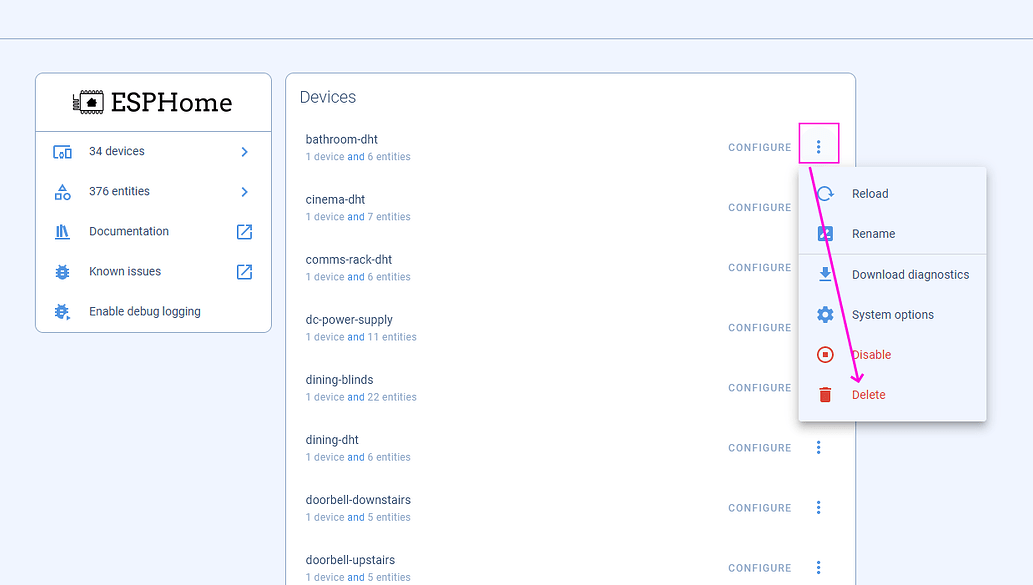Click the System options gear icon
Screen dimensions: 1033x585
point(824,314)
